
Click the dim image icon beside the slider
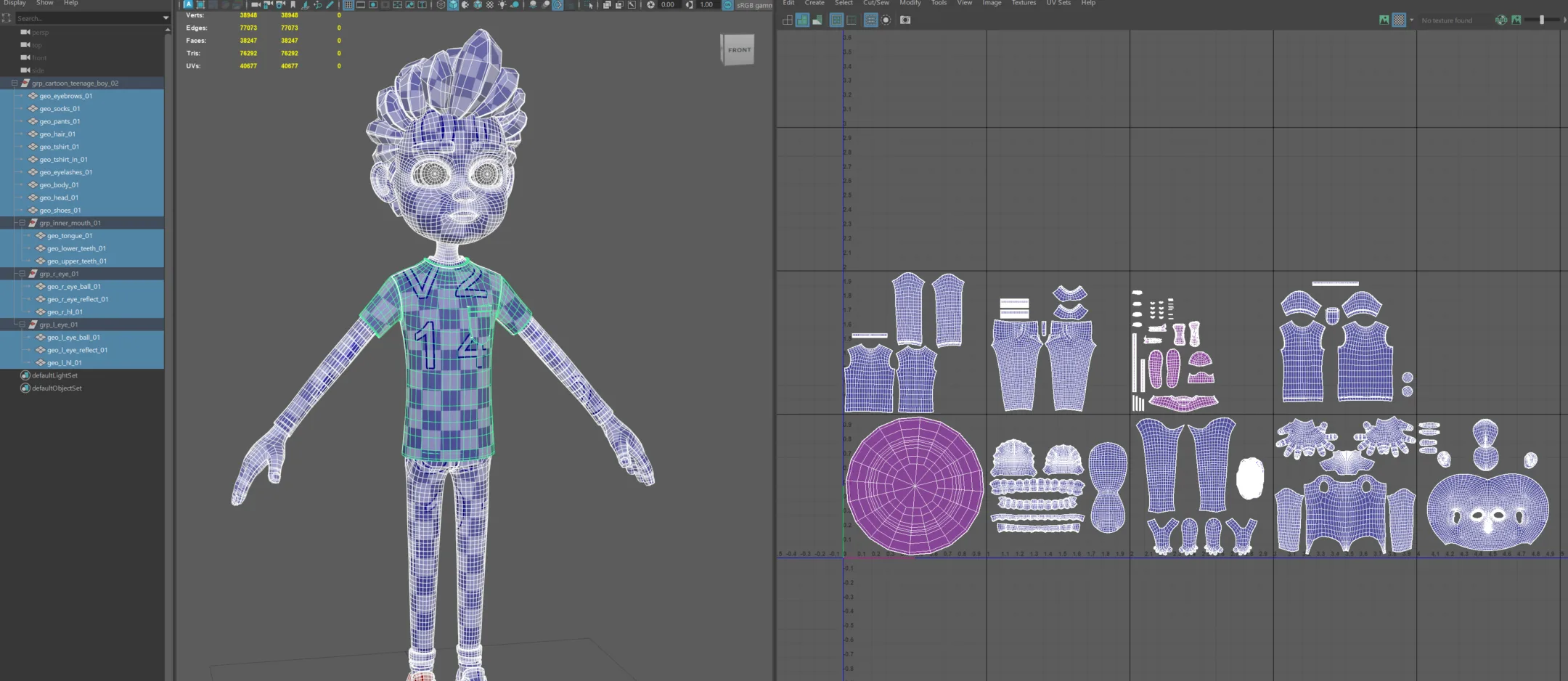tap(1516, 20)
